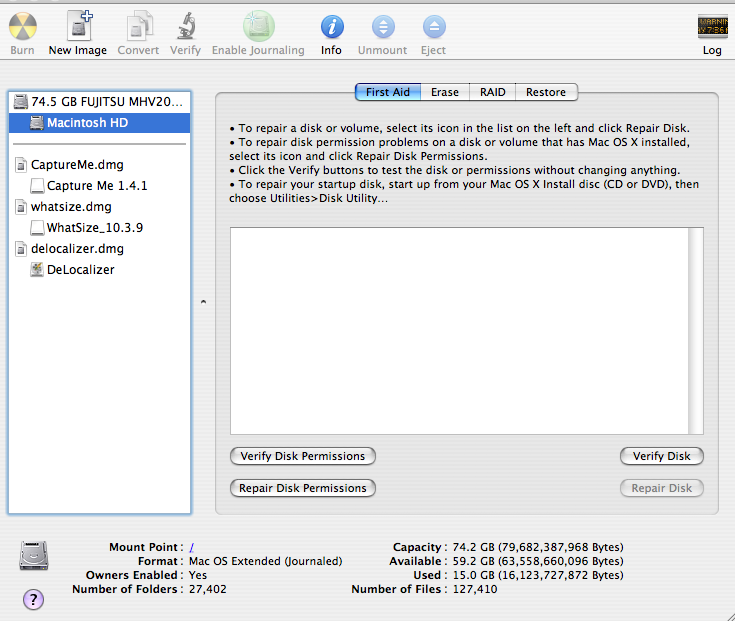Click the Format value Mac OS Extended (Journaled)
Screen dimensions: 735x621
(266, 561)
